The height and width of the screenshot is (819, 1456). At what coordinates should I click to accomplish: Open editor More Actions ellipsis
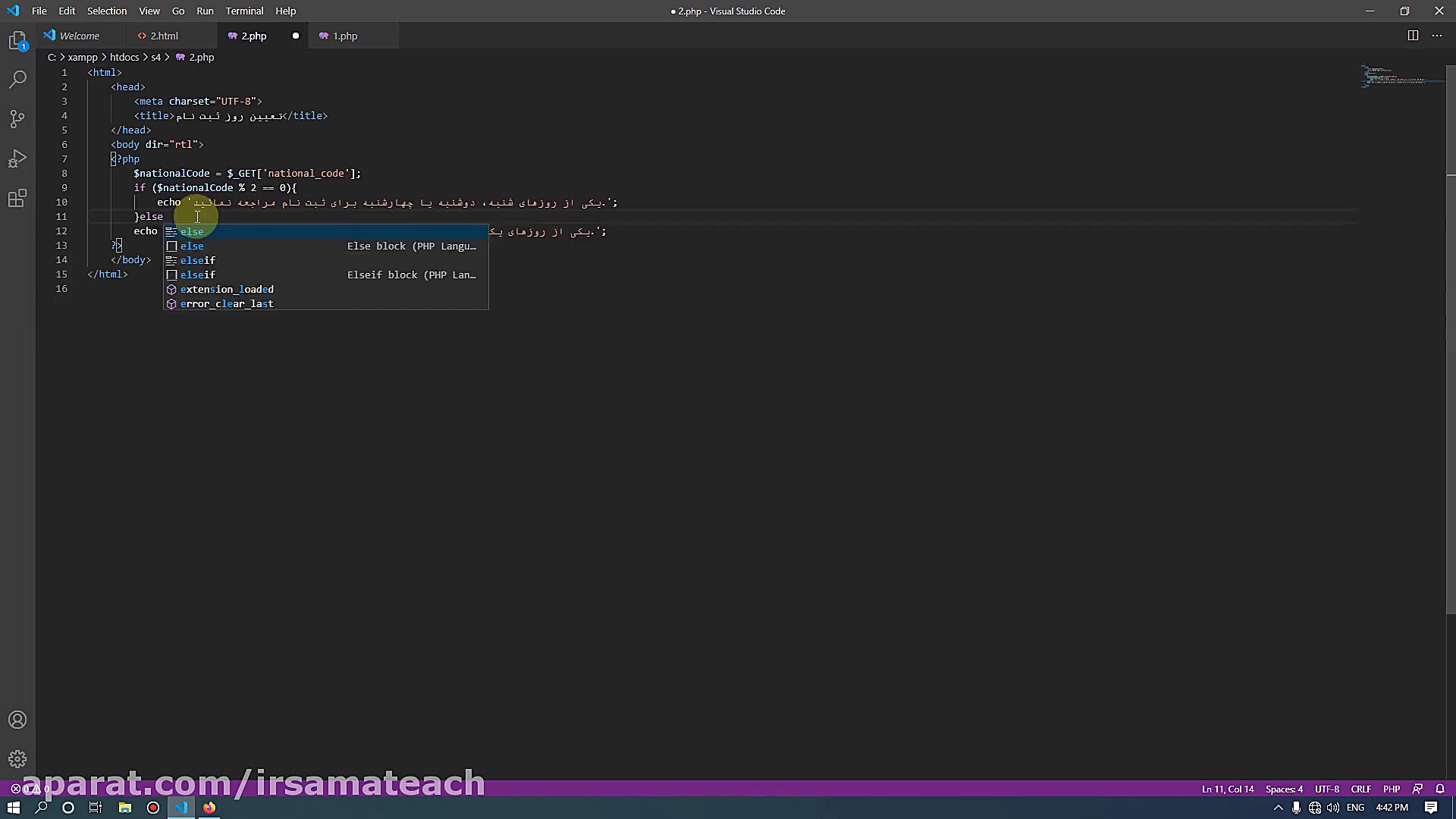[1437, 36]
